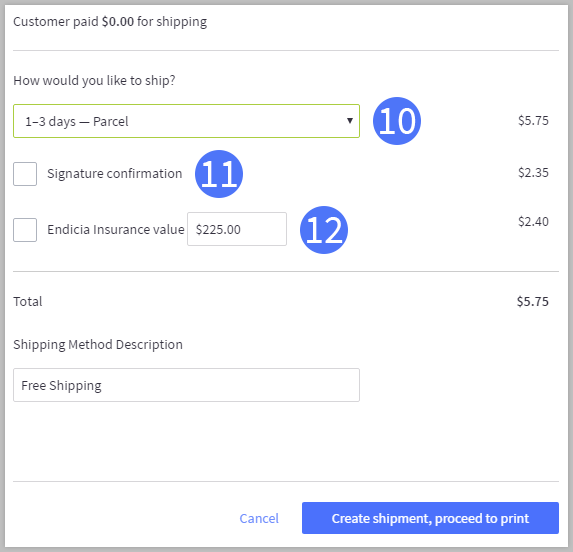Screen dimensions: 573x552
Task: Click the How would you like to ship heading
Action: (94, 80)
